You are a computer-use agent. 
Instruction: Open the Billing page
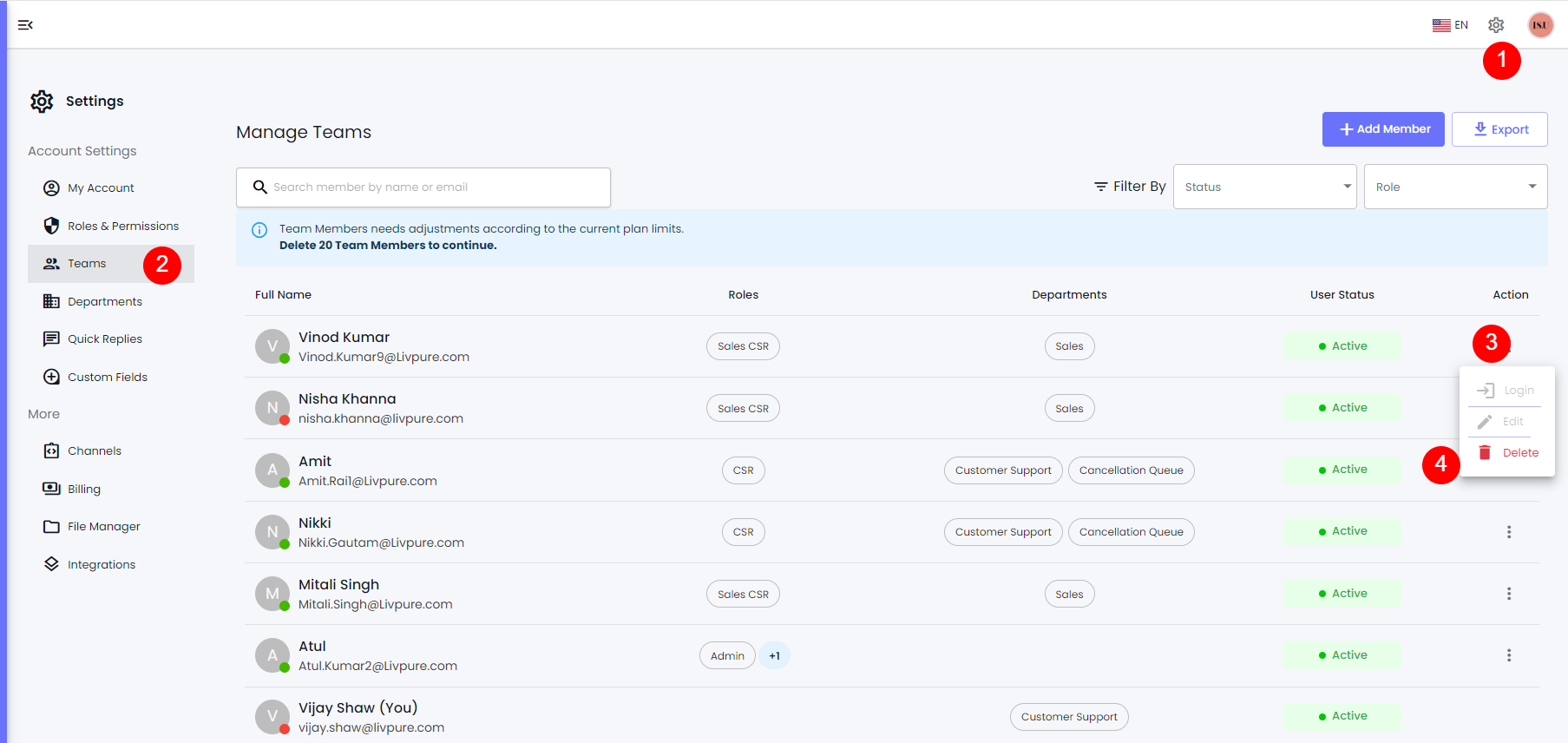[83, 490]
